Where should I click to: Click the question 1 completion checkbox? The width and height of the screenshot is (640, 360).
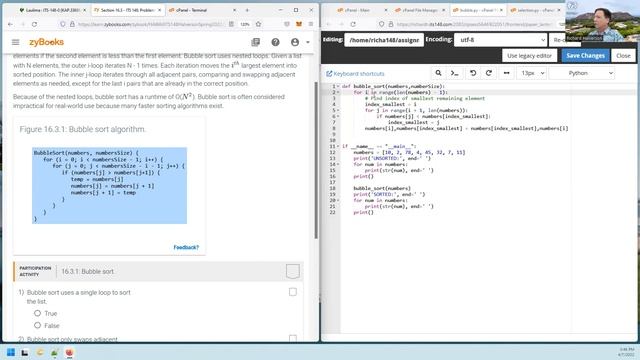(x=293, y=292)
